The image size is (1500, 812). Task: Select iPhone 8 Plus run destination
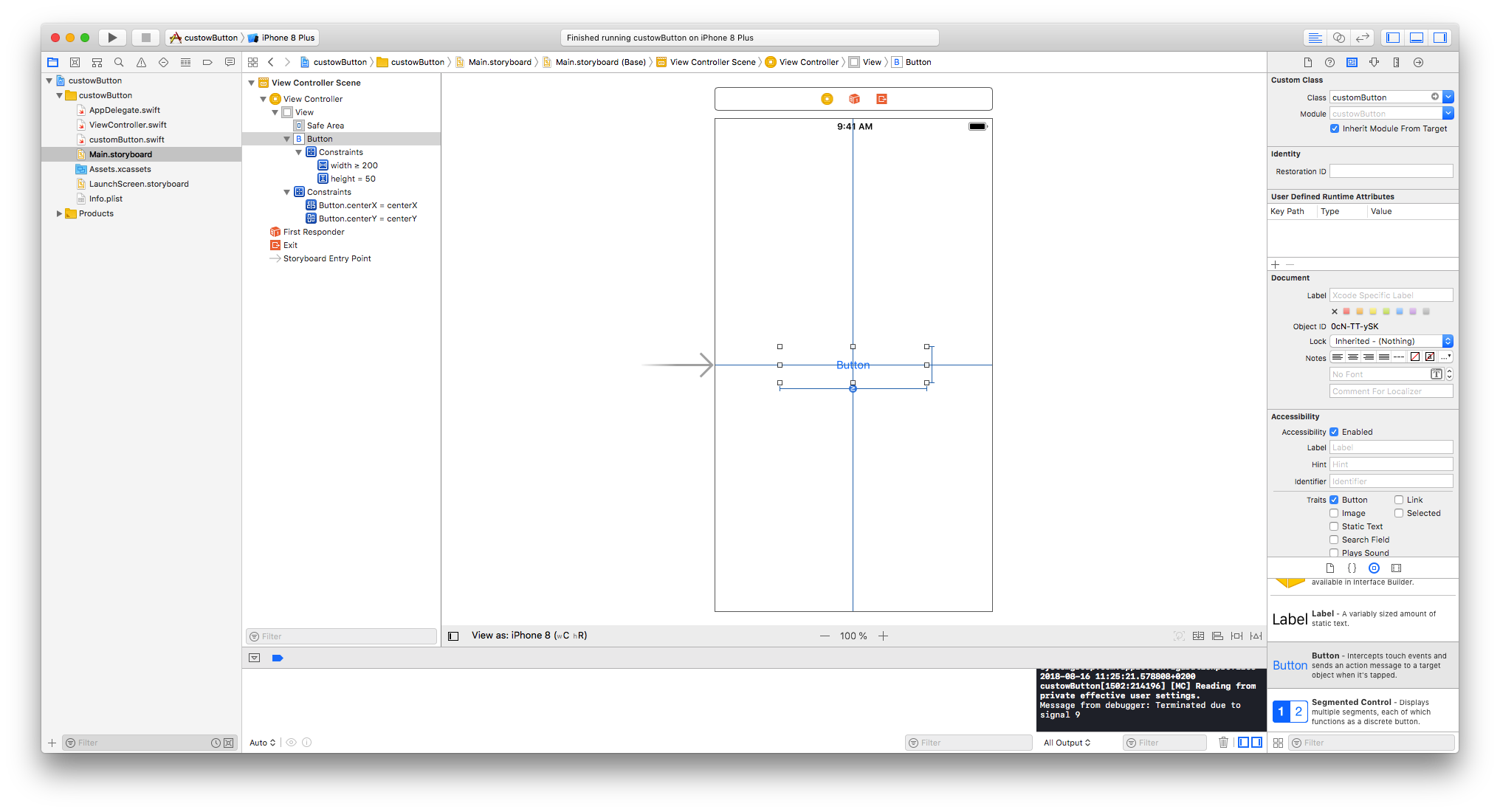282,38
